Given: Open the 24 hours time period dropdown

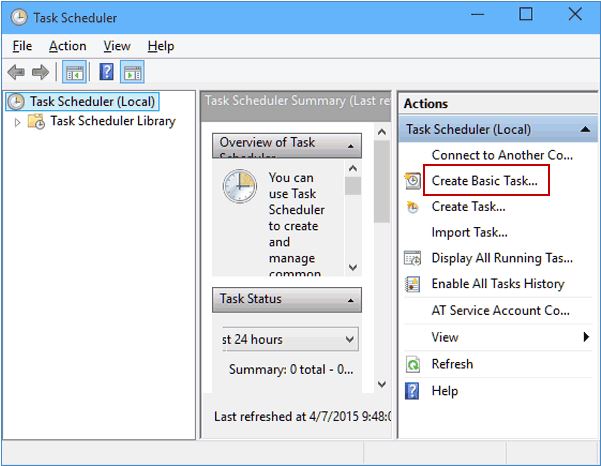Looking at the screenshot, I should (x=349, y=339).
